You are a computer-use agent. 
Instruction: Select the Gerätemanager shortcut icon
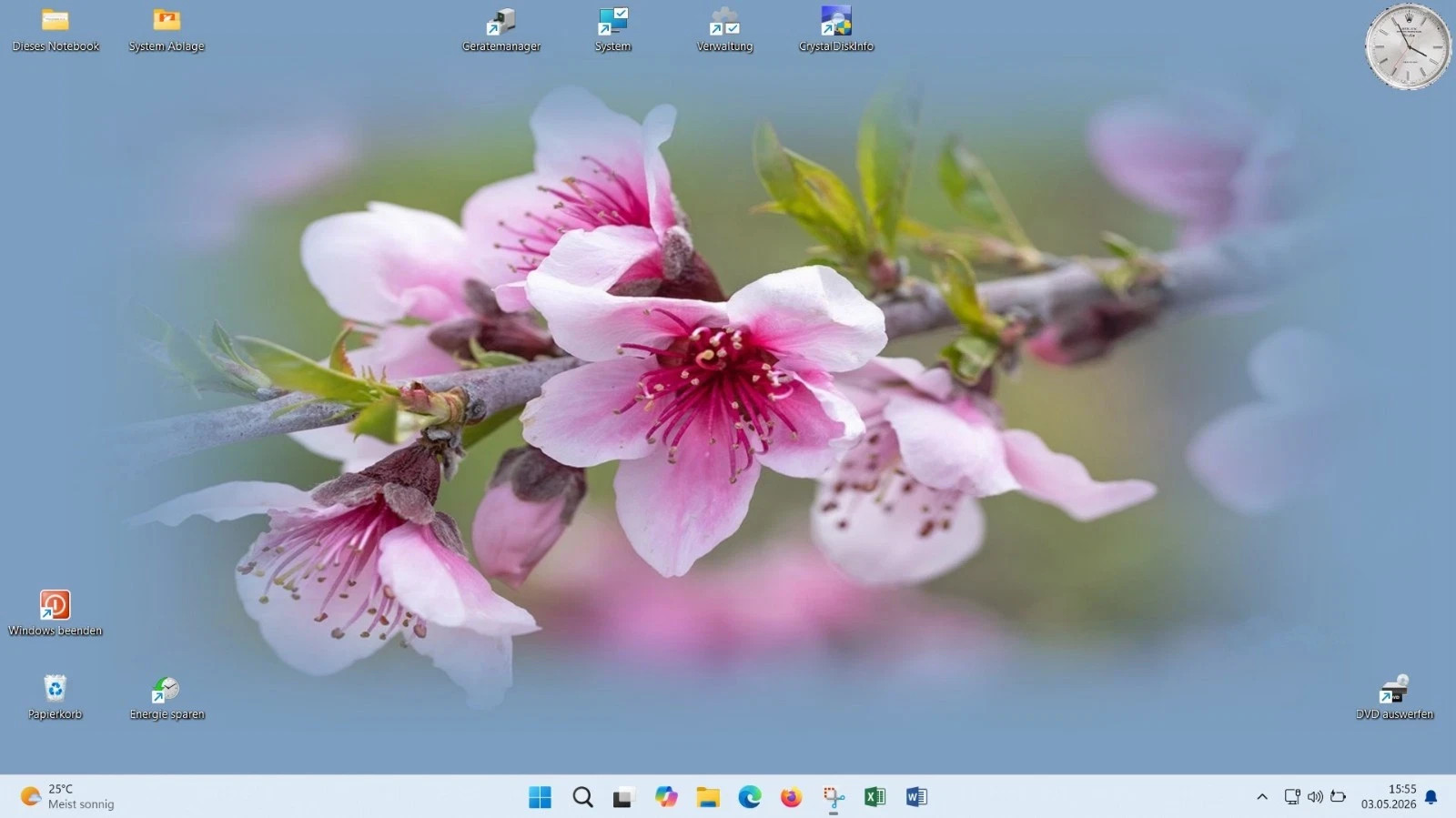[x=501, y=30]
